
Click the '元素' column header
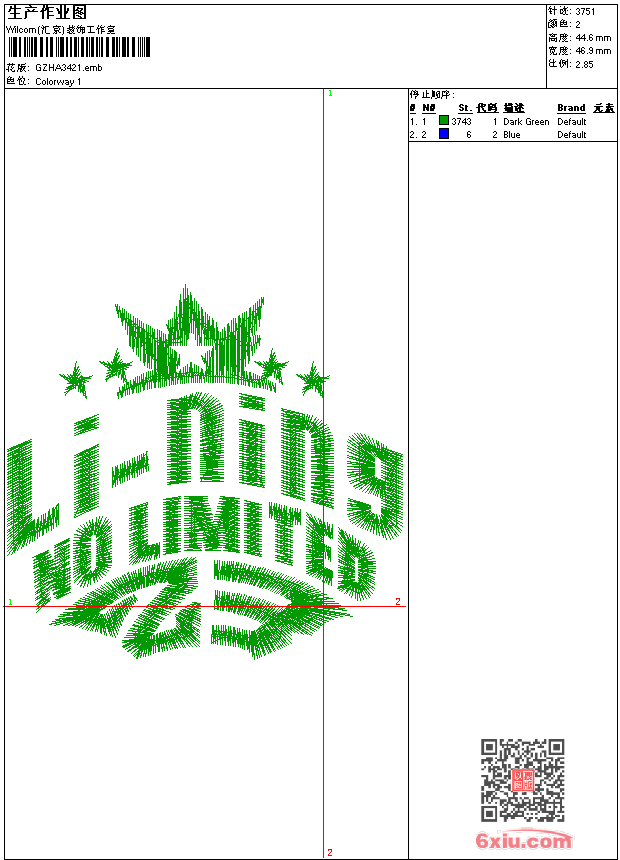tap(604, 108)
